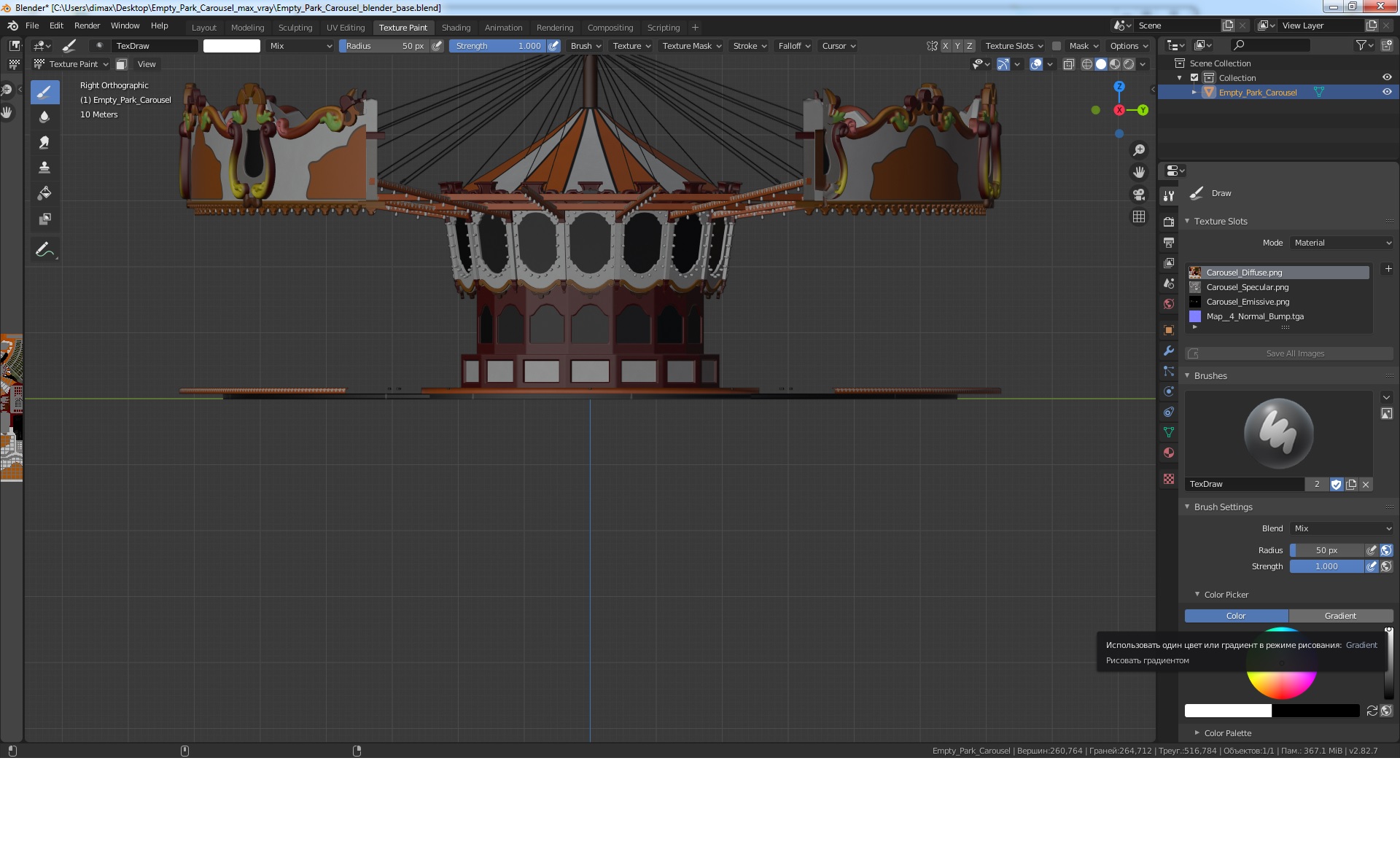Open the View Layer properties tab
The image size is (1400, 844).
coord(1169,262)
